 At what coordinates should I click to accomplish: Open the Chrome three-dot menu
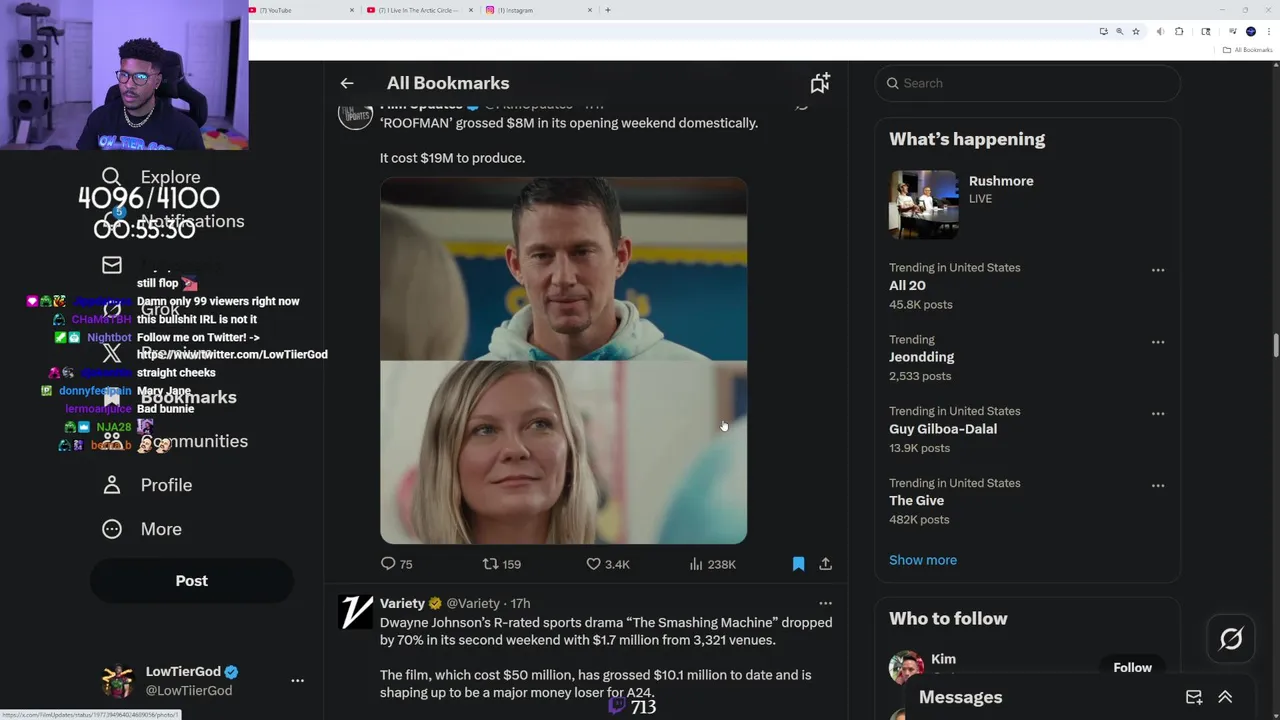(x=1268, y=32)
